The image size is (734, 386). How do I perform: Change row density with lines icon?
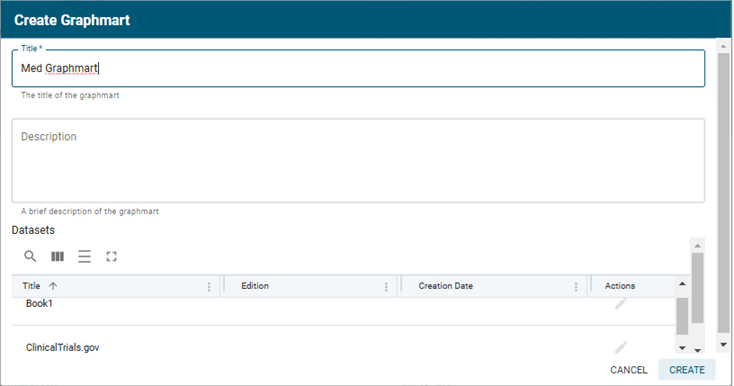pyautogui.click(x=84, y=256)
